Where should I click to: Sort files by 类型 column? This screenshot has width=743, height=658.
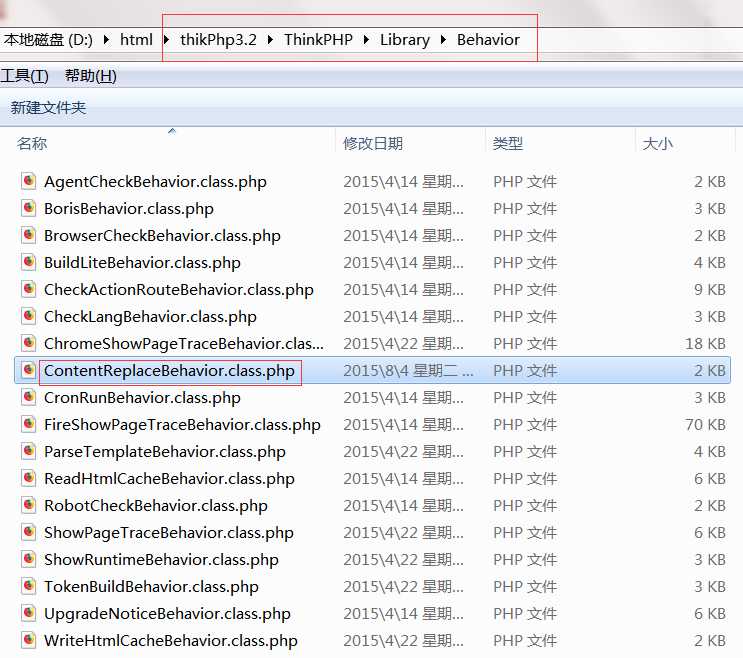(x=507, y=143)
